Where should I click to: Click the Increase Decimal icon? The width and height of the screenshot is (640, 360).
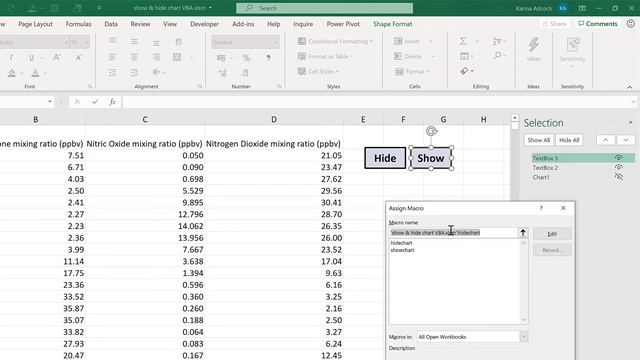pyautogui.click(x=223, y=73)
